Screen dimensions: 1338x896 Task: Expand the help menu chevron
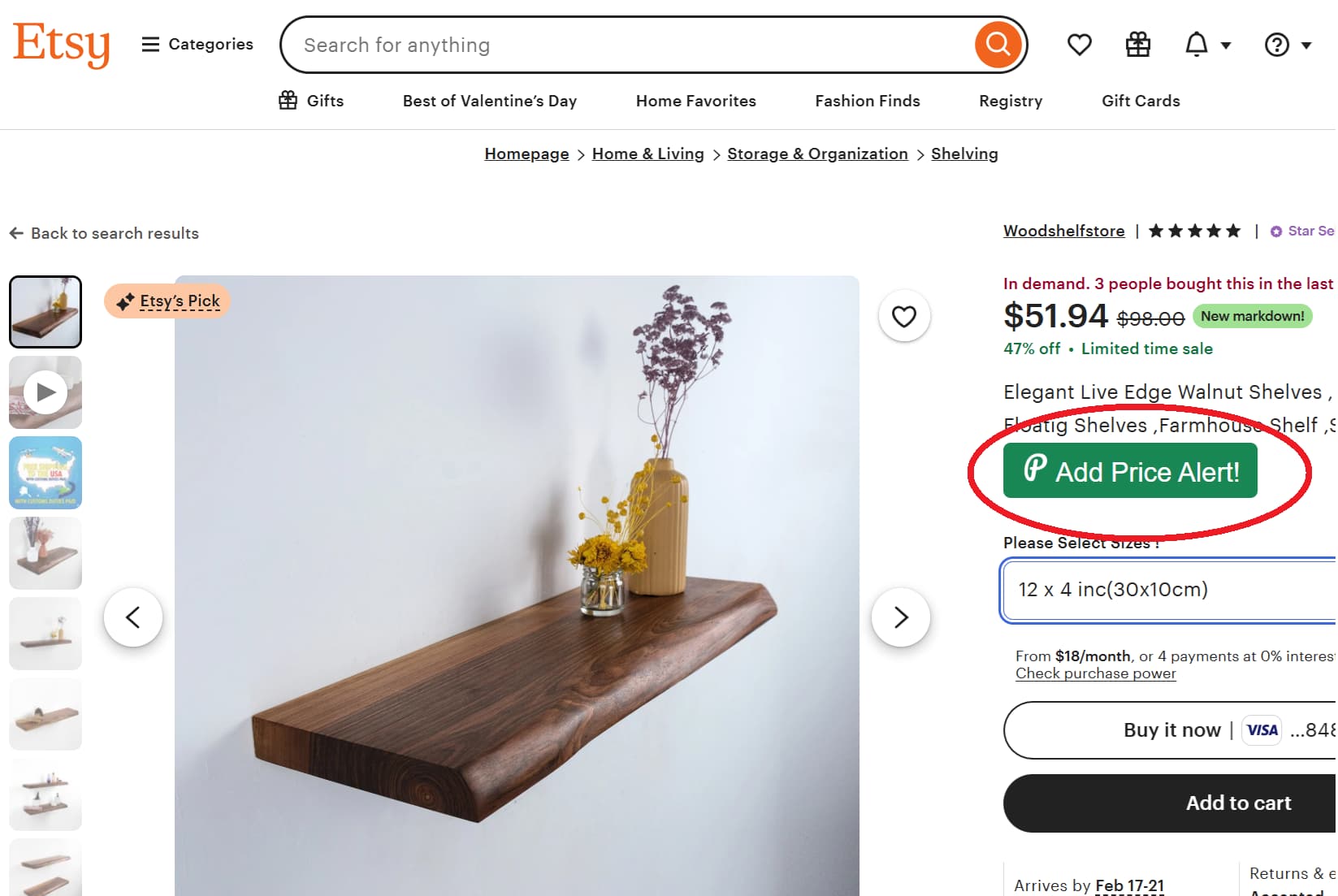click(1306, 45)
